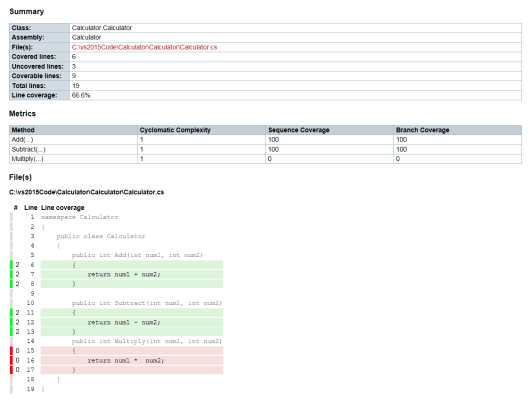Select highlighted line 16 return num1 * num2

[132, 361]
